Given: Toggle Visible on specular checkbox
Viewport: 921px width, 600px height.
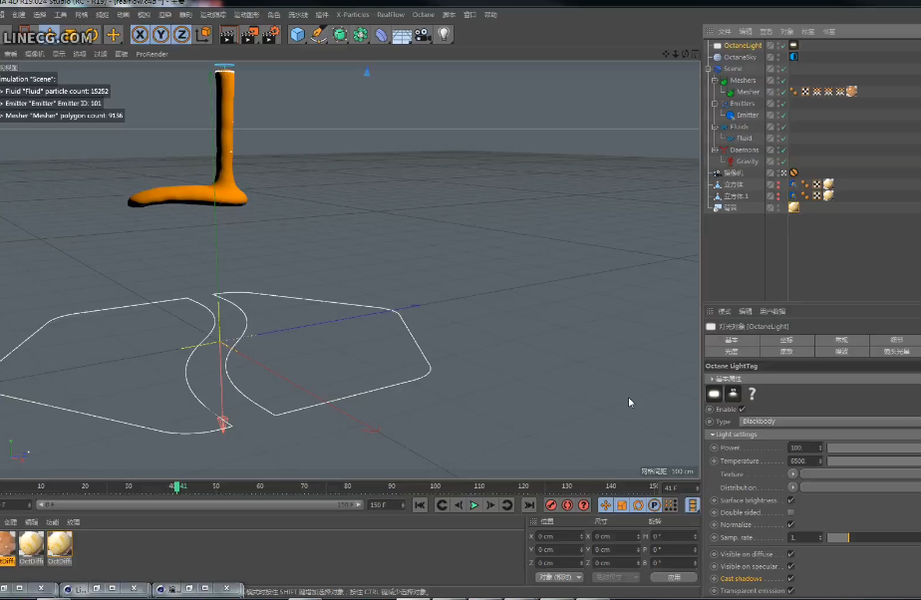Looking at the screenshot, I should [791, 567].
